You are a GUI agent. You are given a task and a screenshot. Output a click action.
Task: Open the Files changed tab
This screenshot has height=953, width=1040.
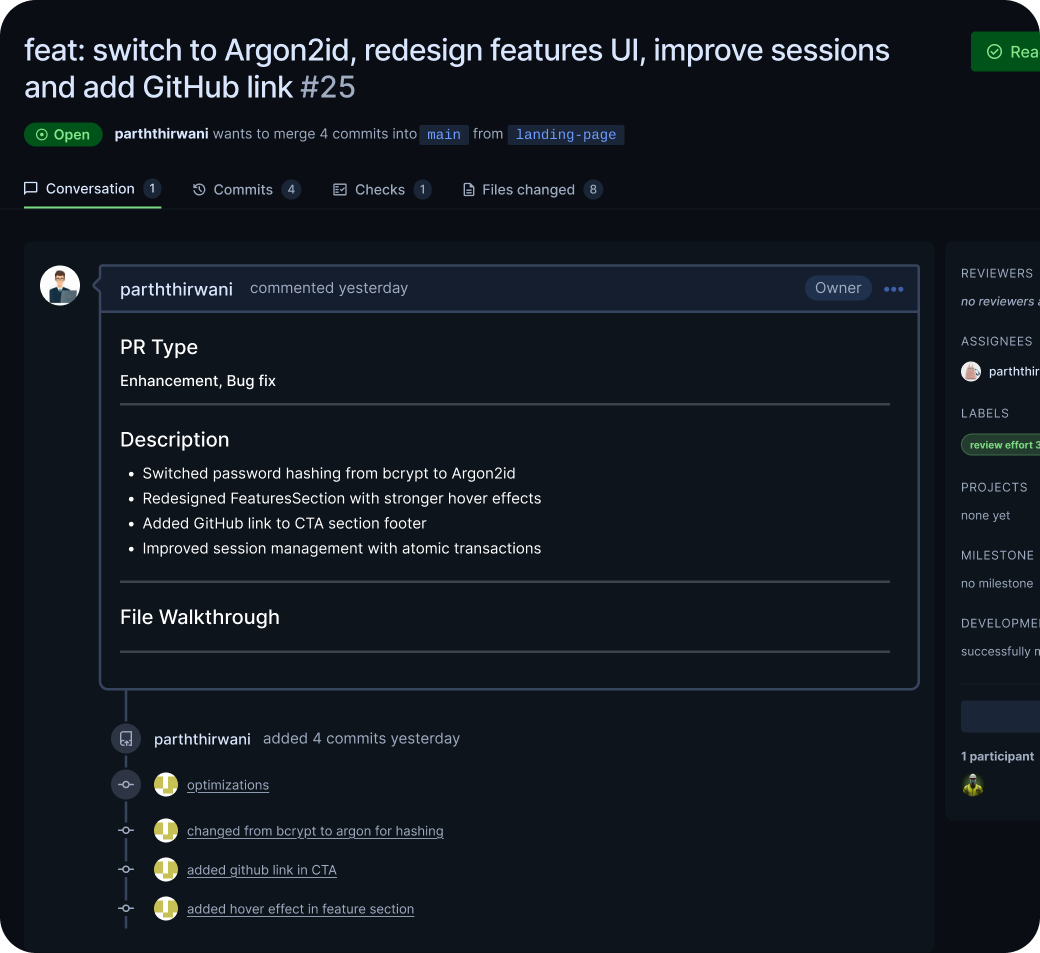click(531, 190)
